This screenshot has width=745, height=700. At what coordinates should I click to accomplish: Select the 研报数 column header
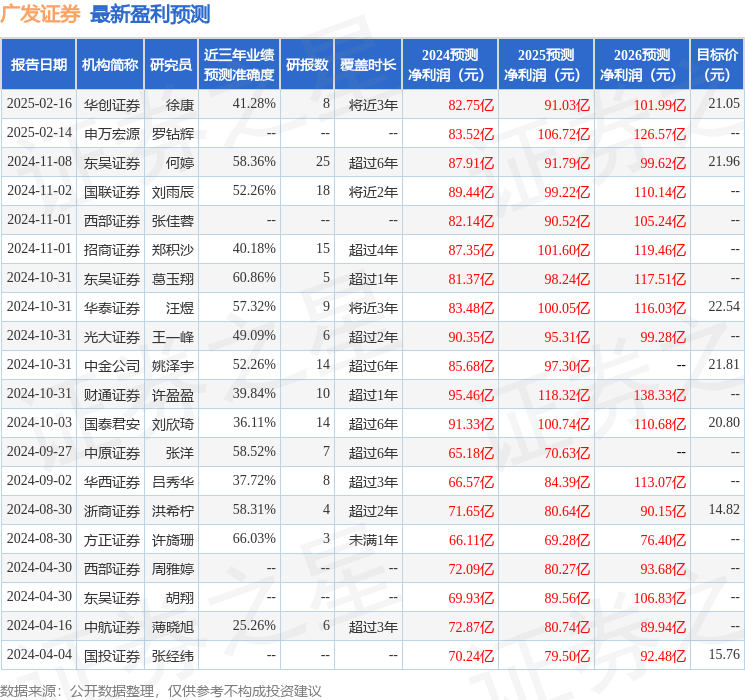point(307,65)
